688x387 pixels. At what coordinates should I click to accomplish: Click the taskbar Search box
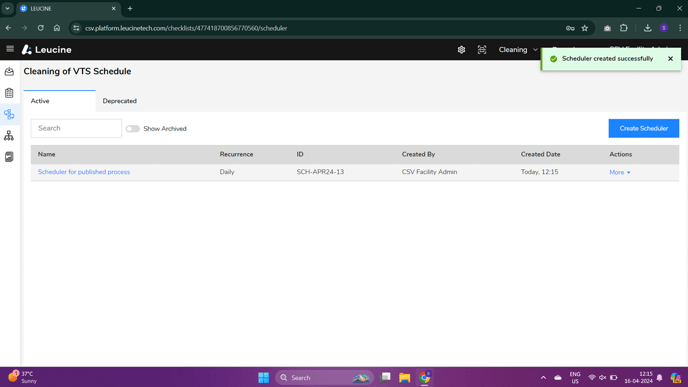click(x=324, y=377)
